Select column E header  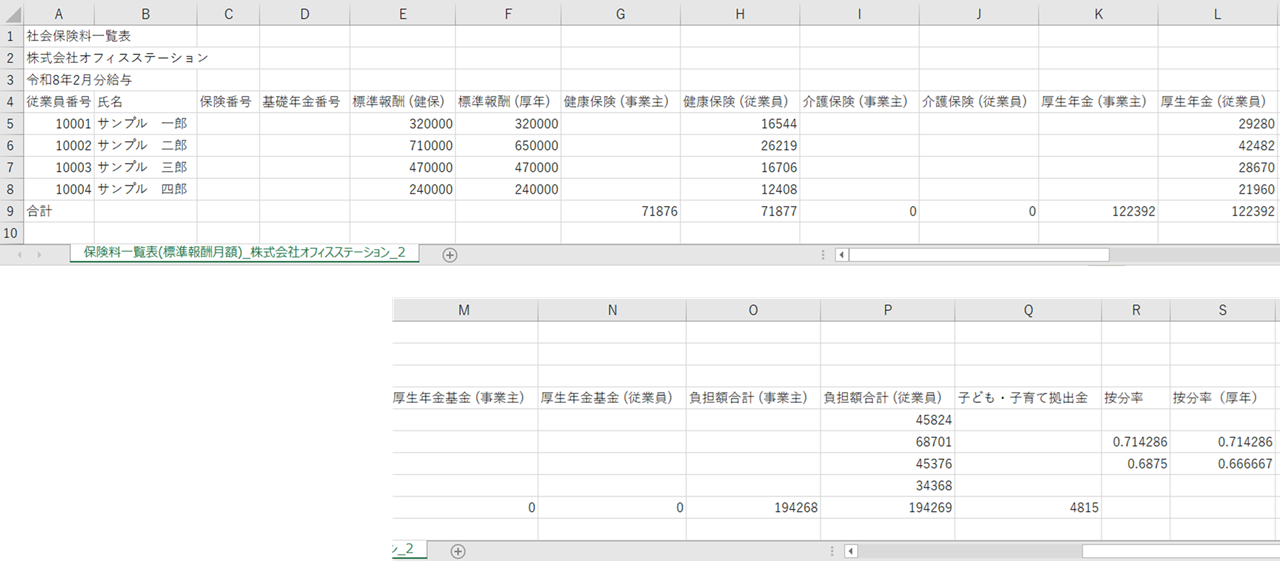pyautogui.click(x=402, y=13)
